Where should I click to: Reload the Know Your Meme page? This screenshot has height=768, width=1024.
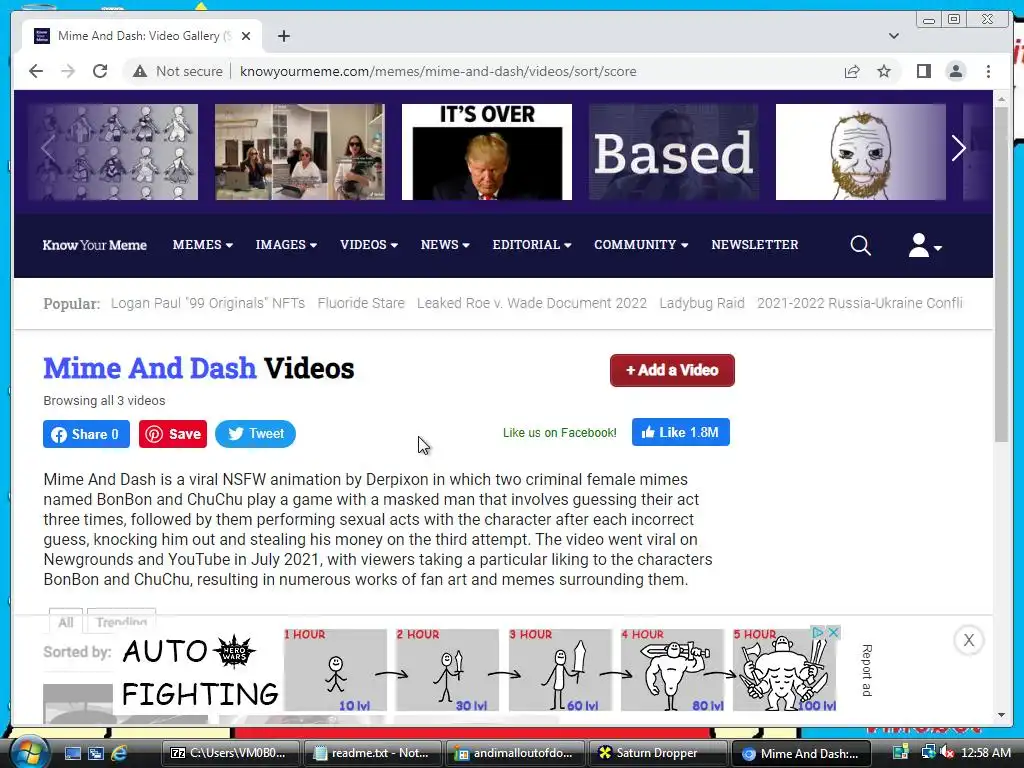click(100, 71)
